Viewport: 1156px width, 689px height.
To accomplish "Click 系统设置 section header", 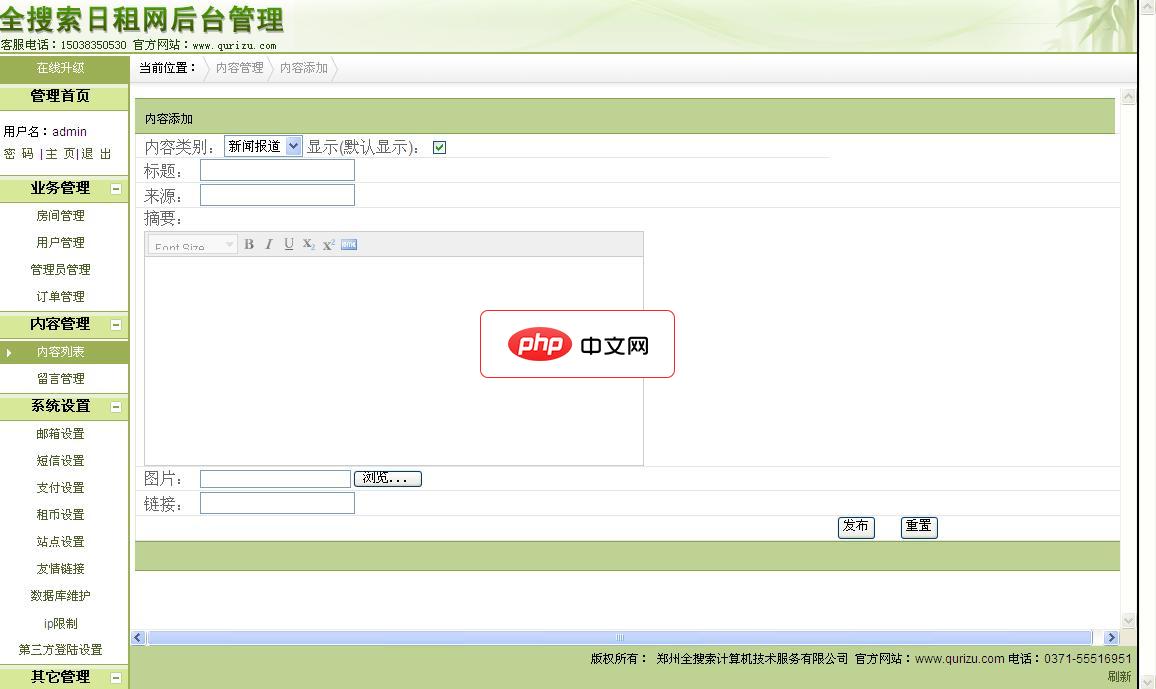I will pos(60,406).
